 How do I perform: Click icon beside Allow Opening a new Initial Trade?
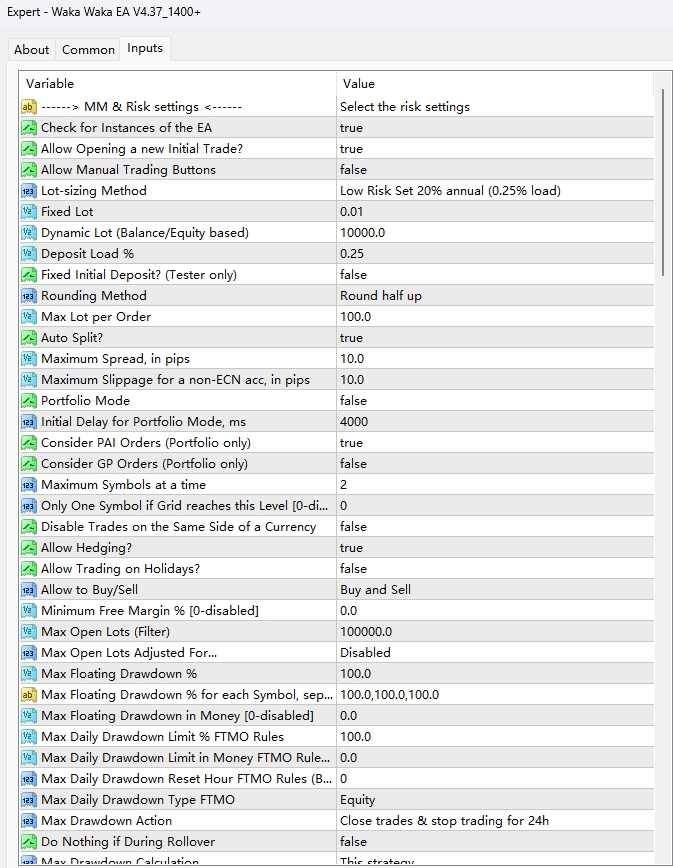(29, 149)
